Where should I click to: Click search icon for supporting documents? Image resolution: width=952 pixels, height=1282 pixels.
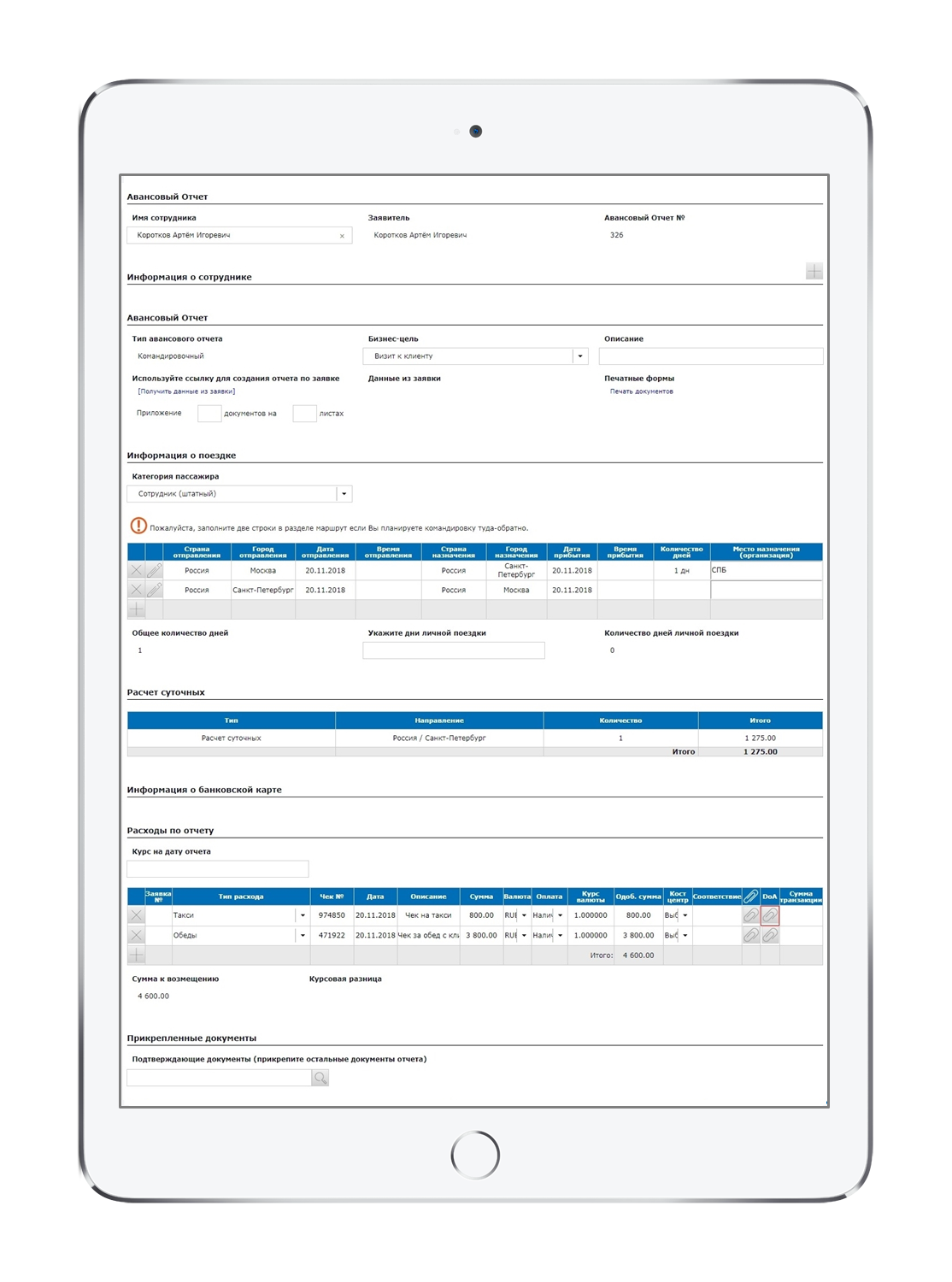coord(320,1079)
